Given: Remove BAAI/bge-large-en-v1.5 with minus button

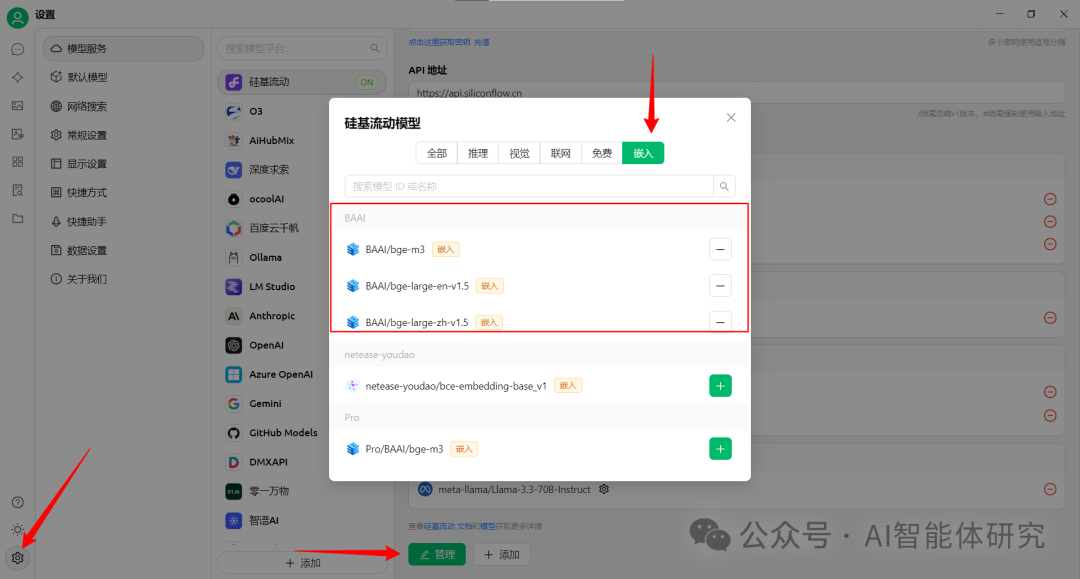Looking at the screenshot, I should pyautogui.click(x=720, y=286).
